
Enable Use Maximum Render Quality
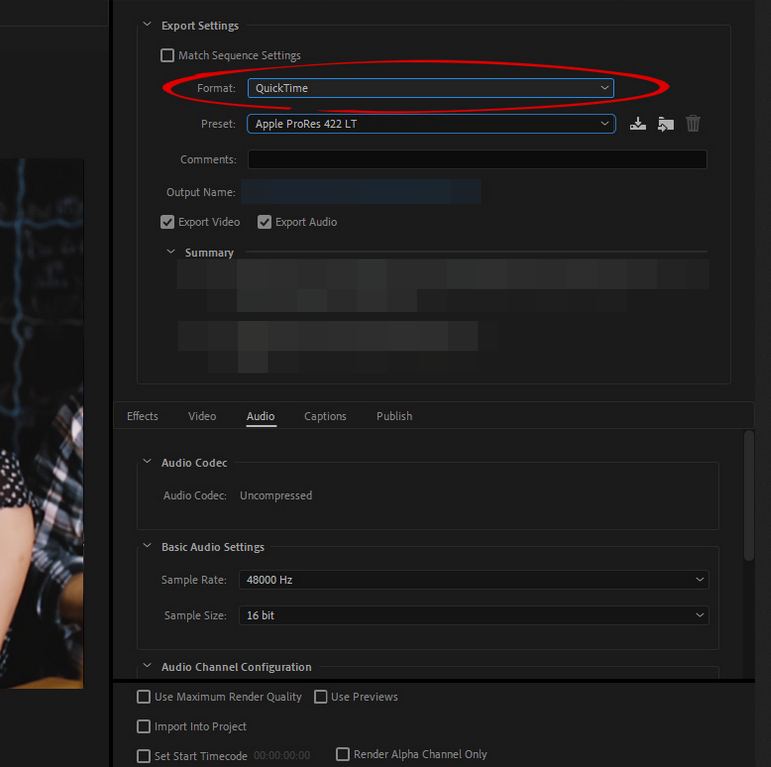tap(144, 697)
